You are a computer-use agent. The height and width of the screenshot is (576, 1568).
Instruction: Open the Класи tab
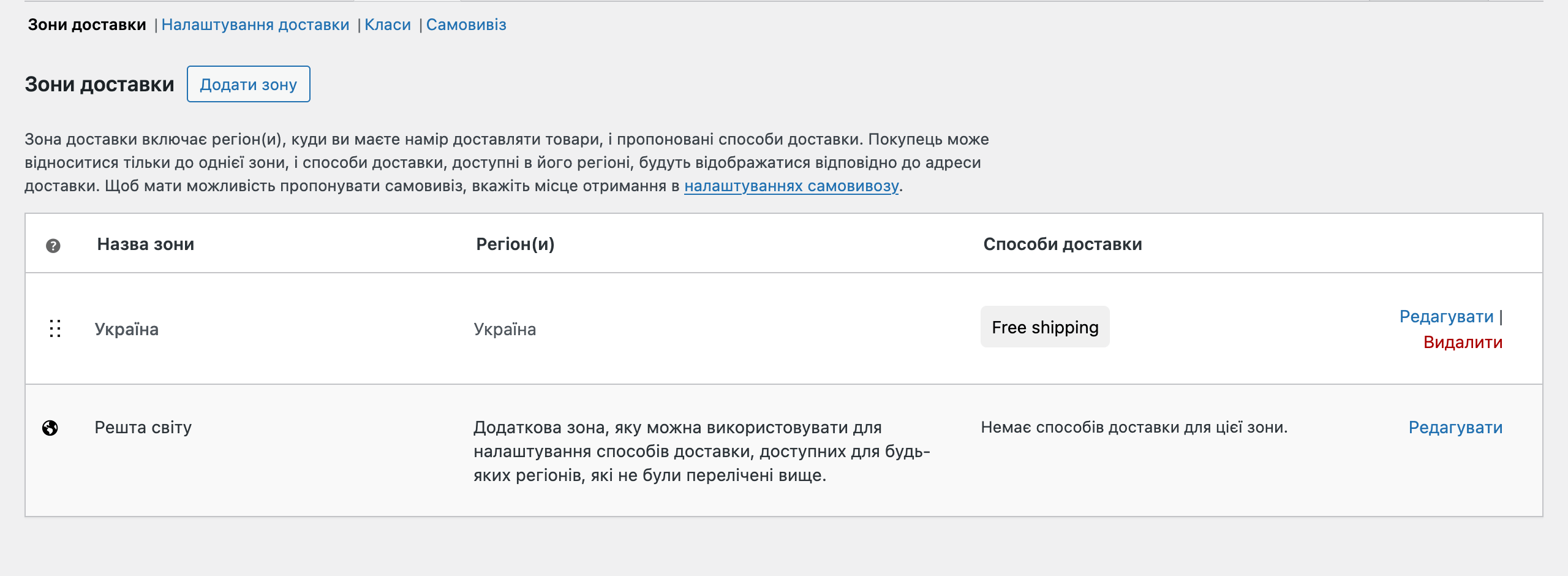(388, 25)
